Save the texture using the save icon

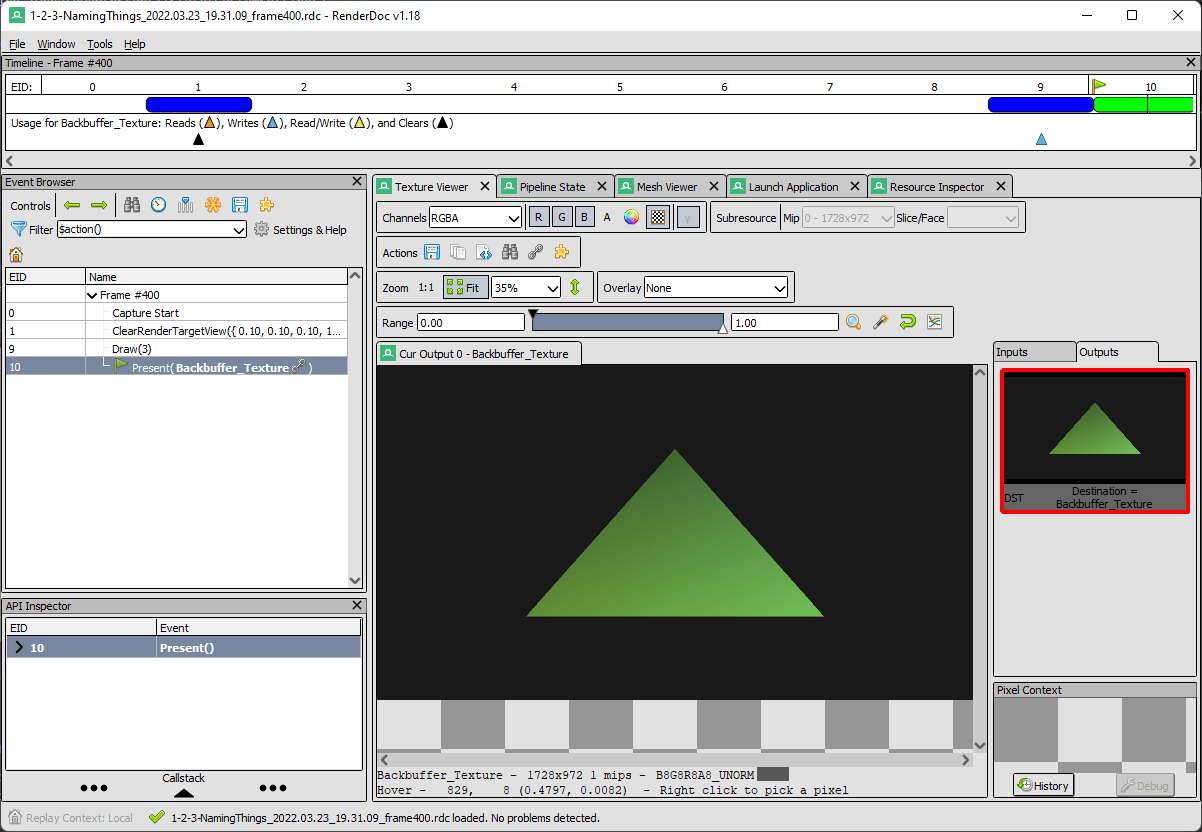coord(432,252)
